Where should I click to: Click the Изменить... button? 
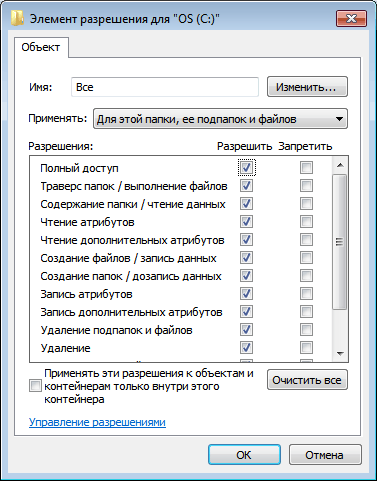[307, 87]
